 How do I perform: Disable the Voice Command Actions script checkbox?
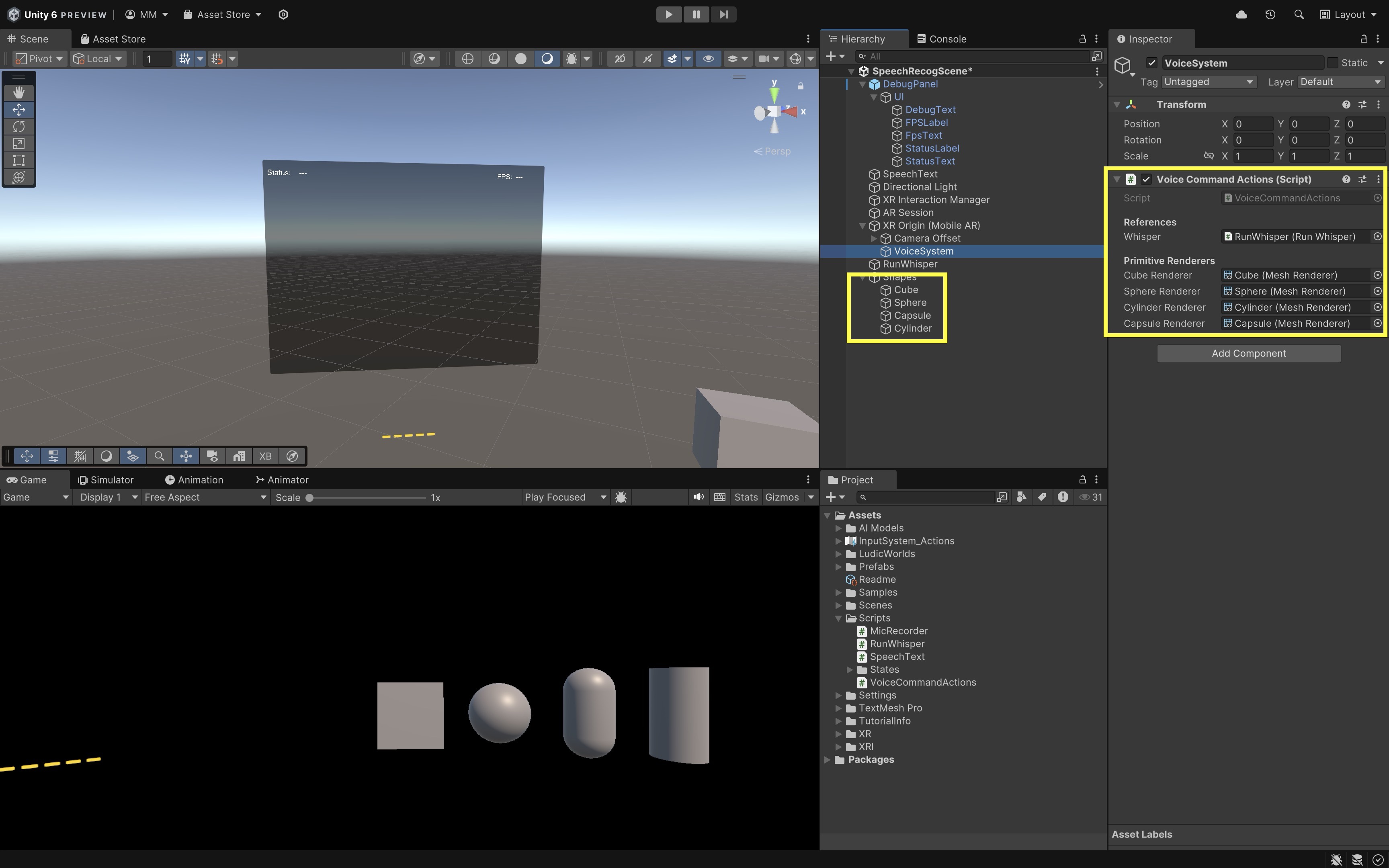click(x=1146, y=179)
